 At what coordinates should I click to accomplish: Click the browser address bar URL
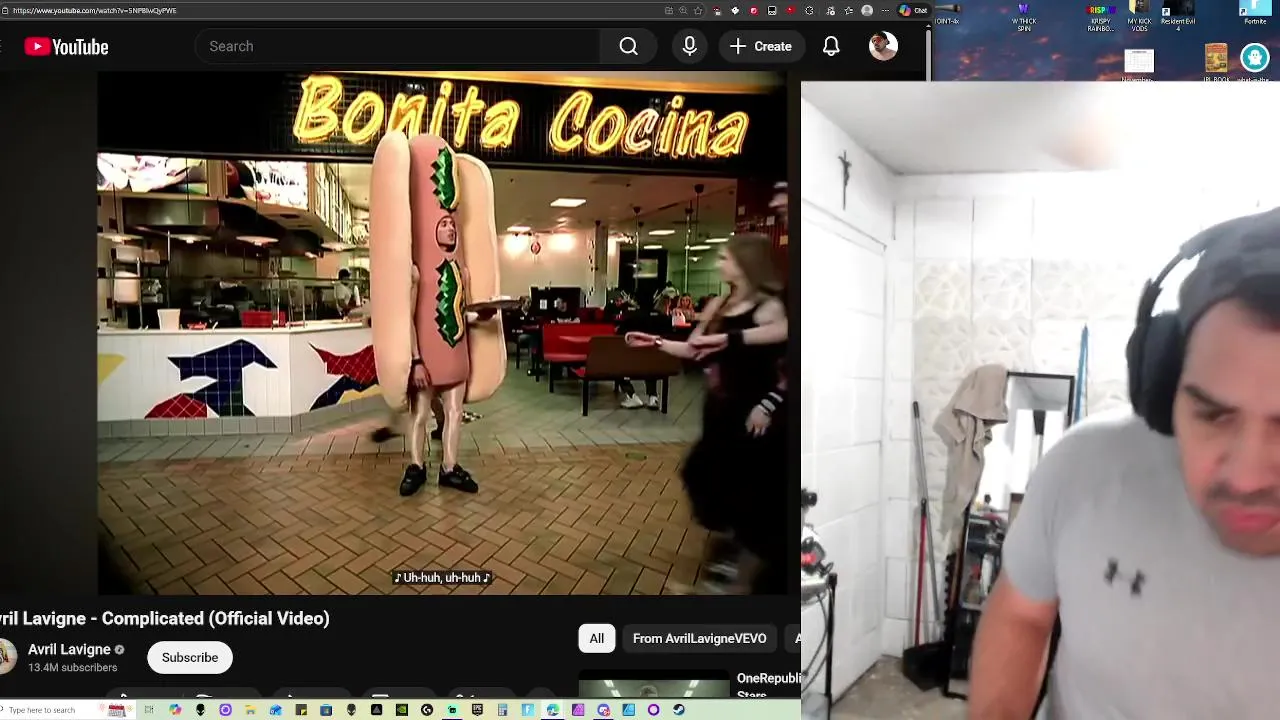point(95,10)
